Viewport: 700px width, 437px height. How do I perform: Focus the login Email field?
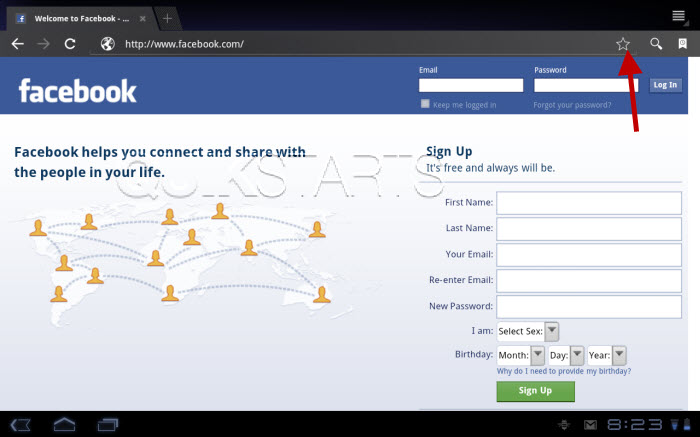point(471,85)
